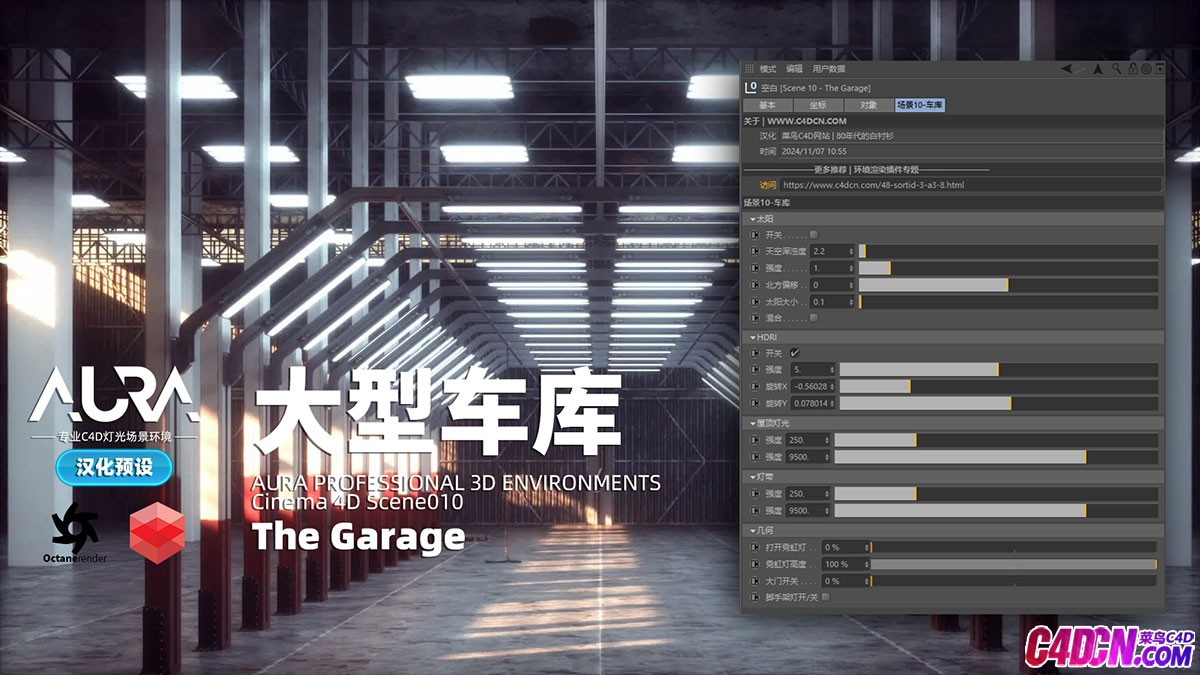
Task: Collapse the 屋顶灯光 section
Action: click(x=751, y=423)
